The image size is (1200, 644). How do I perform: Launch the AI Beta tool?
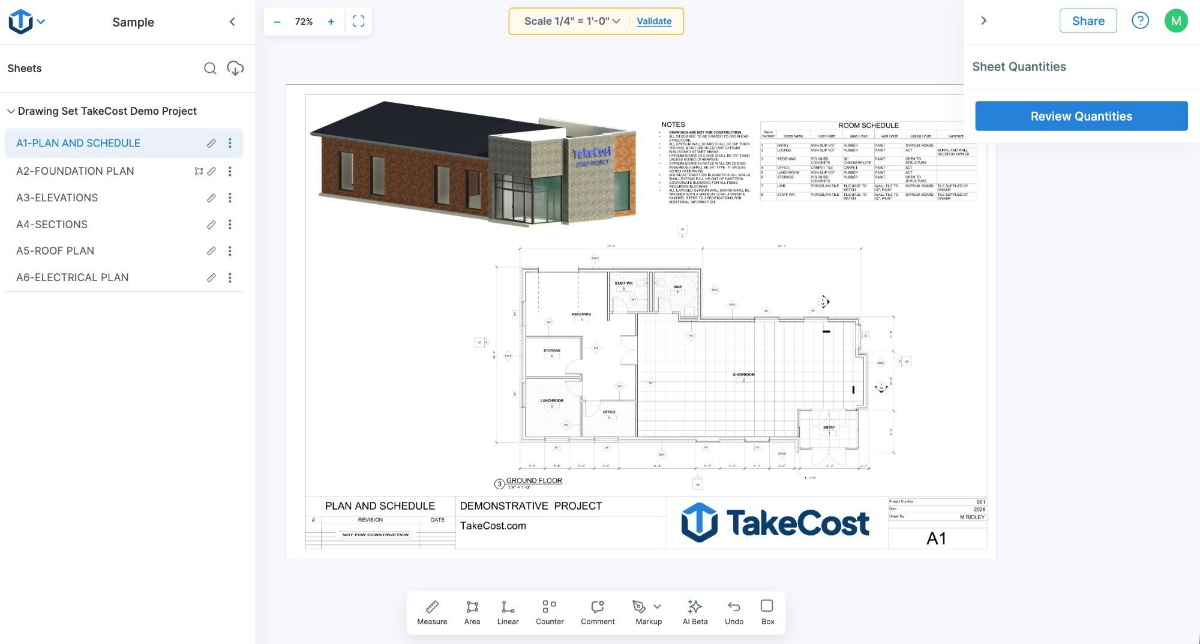coord(694,611)
